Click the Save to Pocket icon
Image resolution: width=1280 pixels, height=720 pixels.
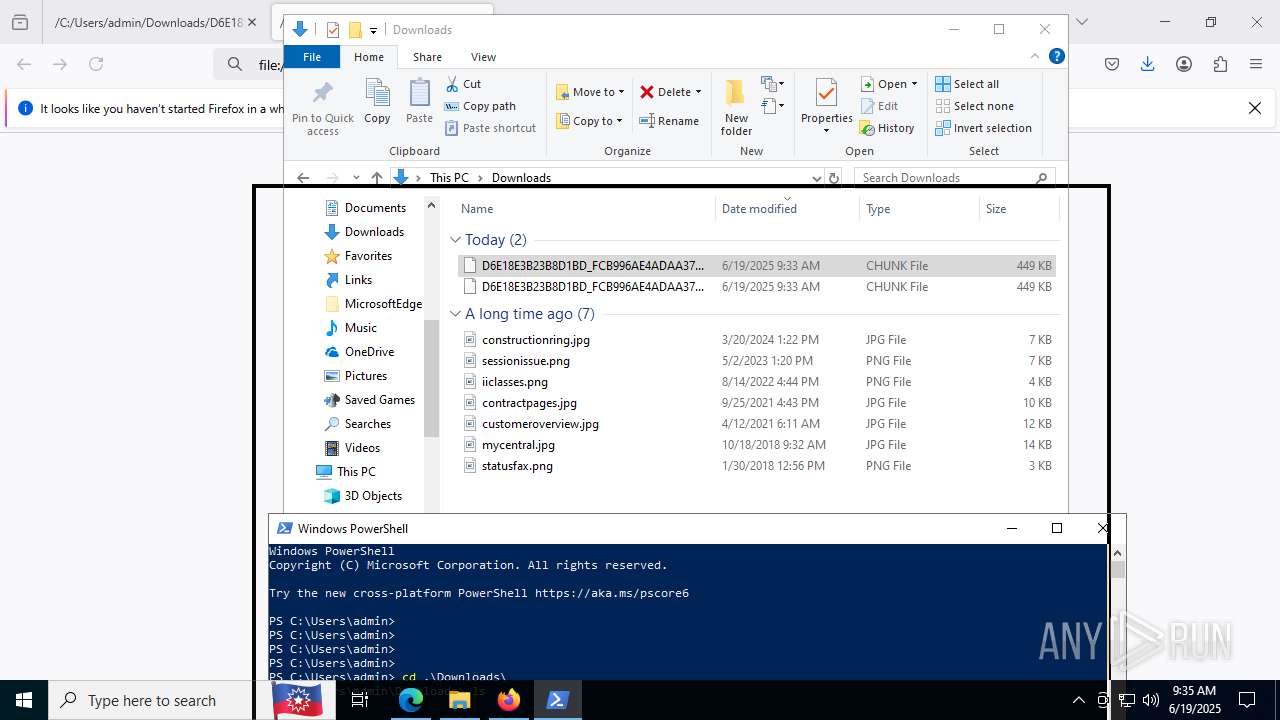click(1112, 64)
